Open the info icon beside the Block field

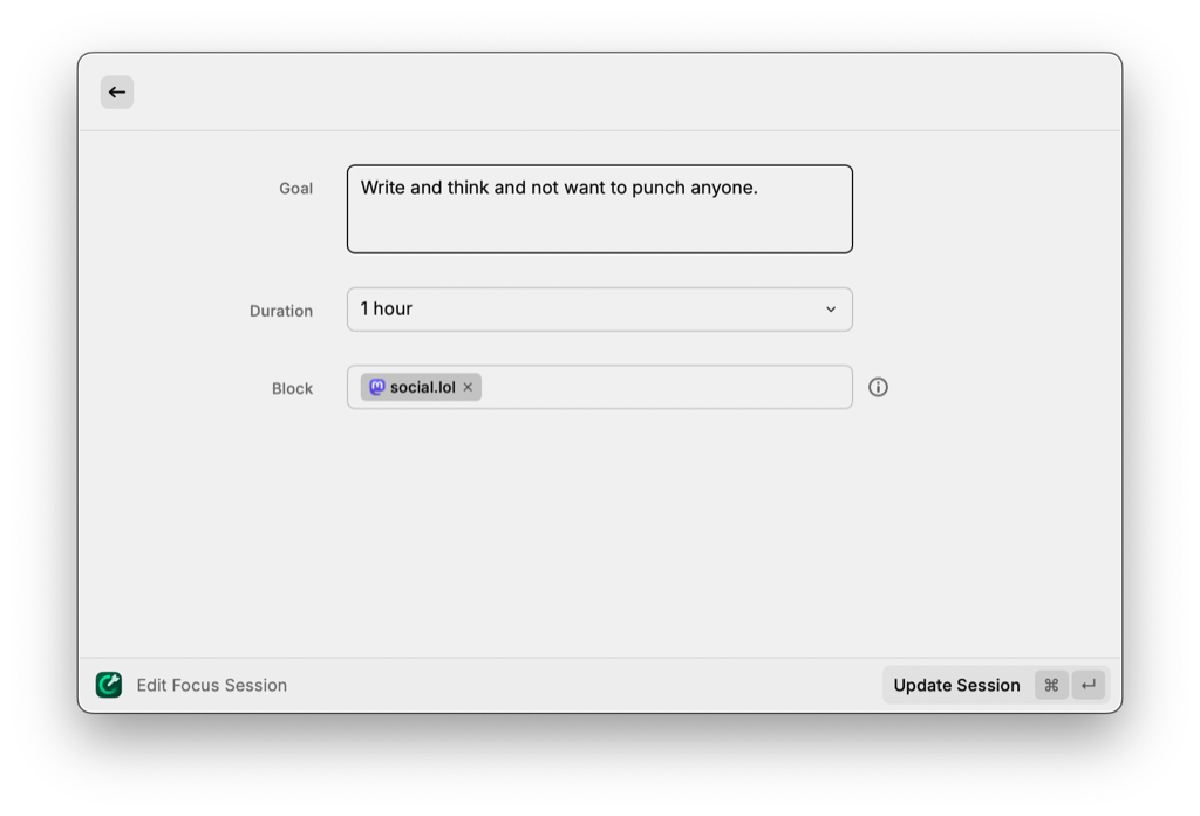coord(878,387)
